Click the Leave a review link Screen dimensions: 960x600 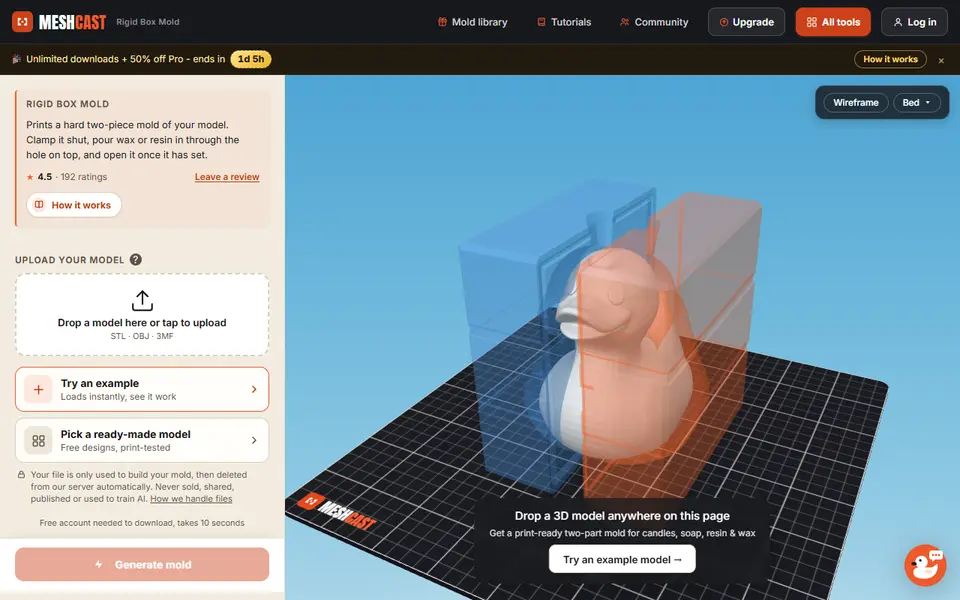(227, 177)
